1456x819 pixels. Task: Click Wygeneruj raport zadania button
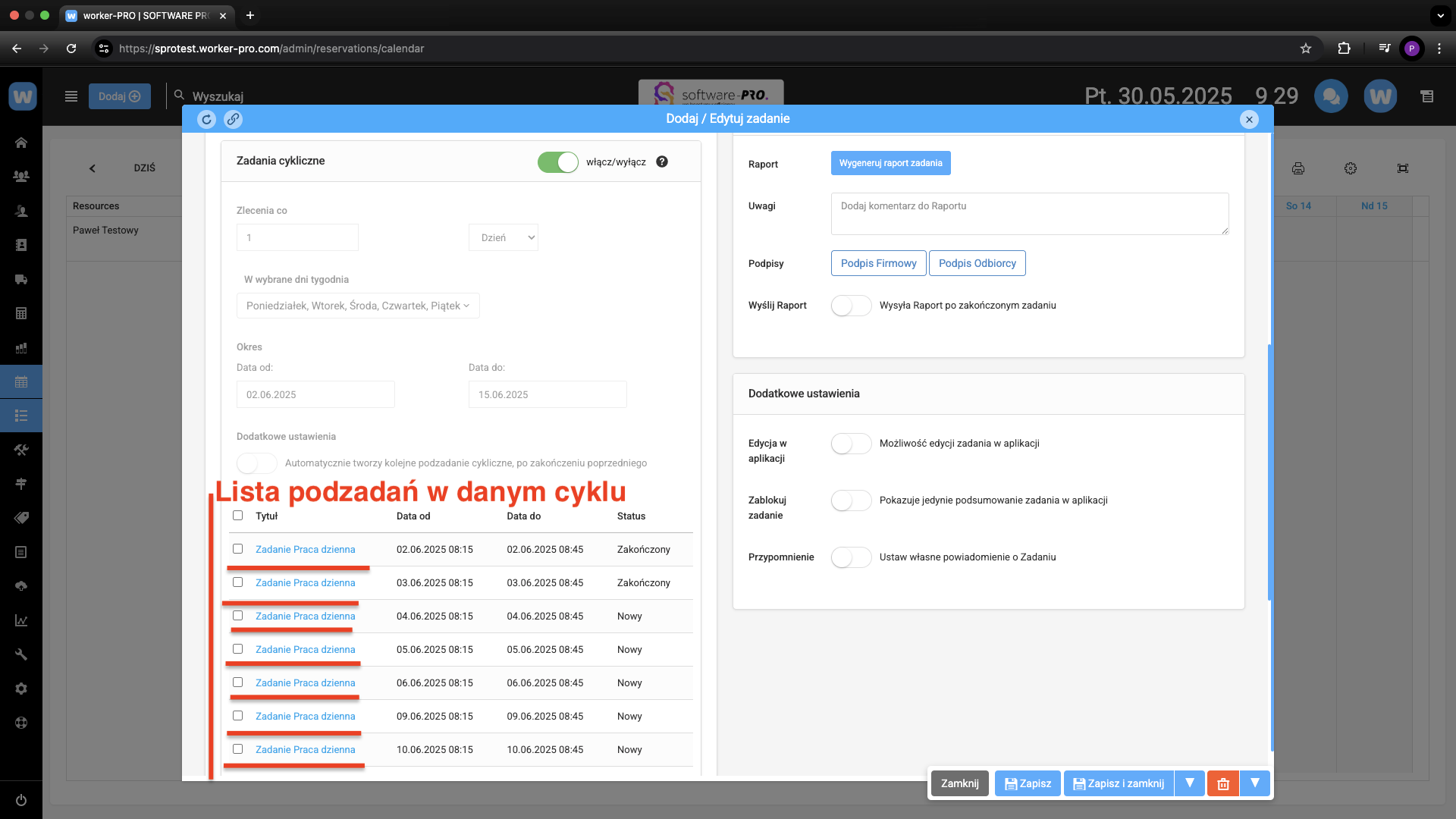click(890, 163)
